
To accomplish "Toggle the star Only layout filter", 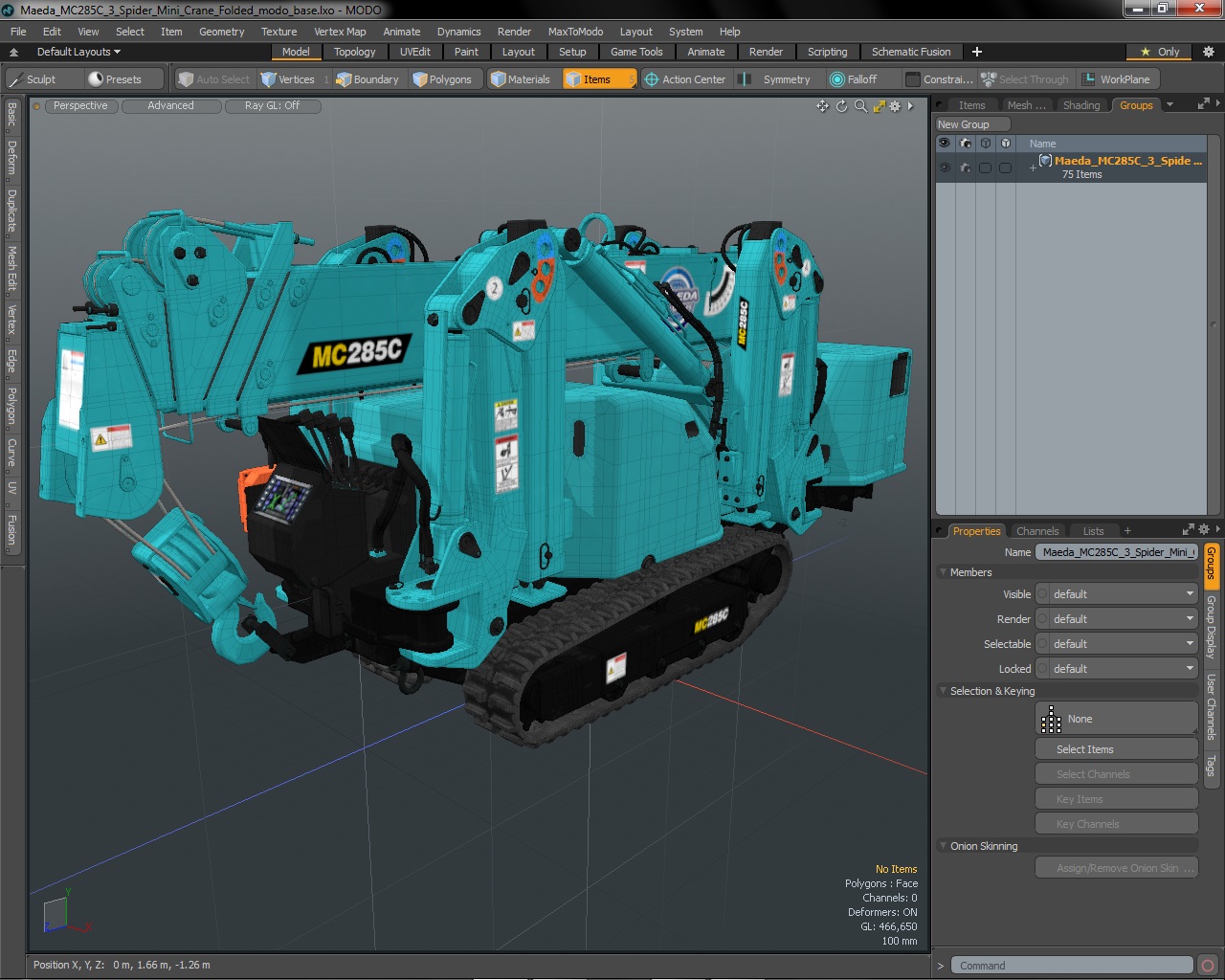I will pos(1159,52).
